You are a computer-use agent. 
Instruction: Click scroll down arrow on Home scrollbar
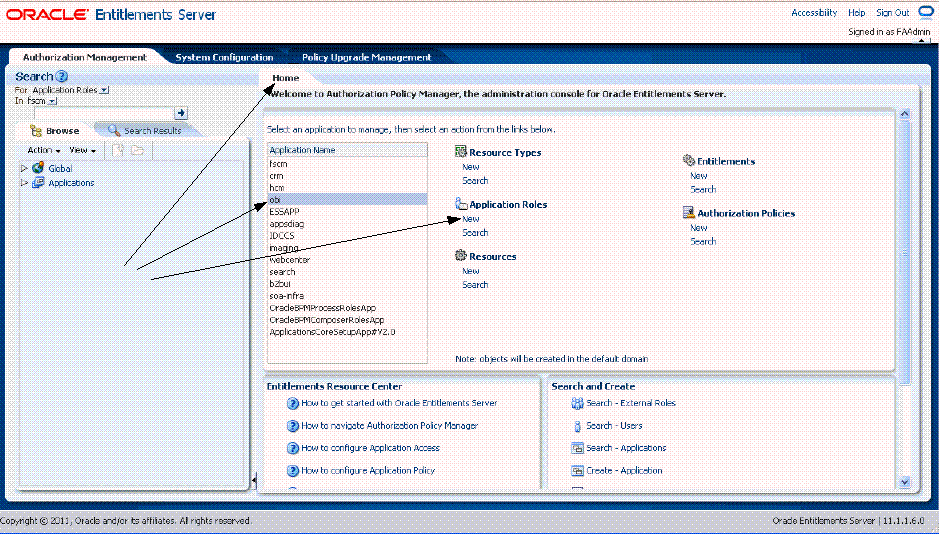[905, 482]
